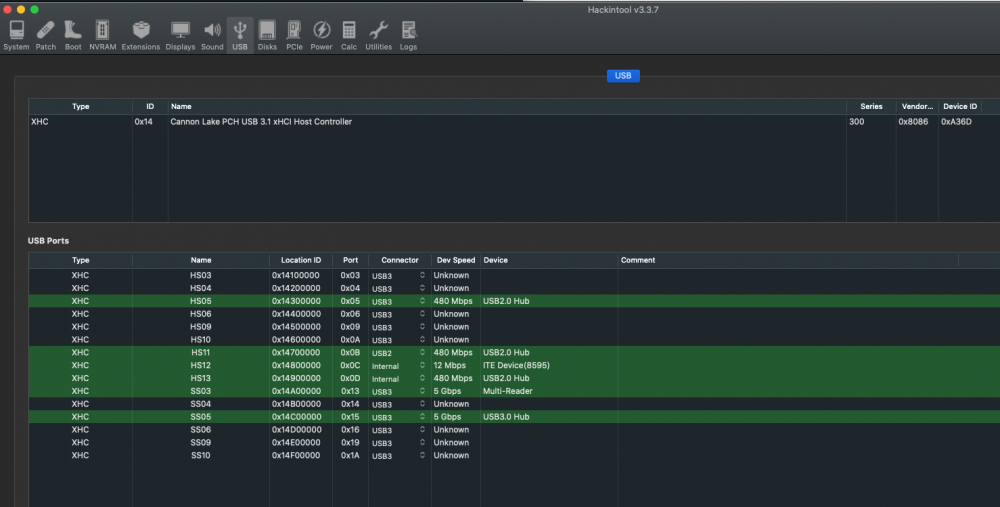This screenshot has width=1000, height=507.
Task: Open connector dropdown for SS04 port
Action: 398,404
